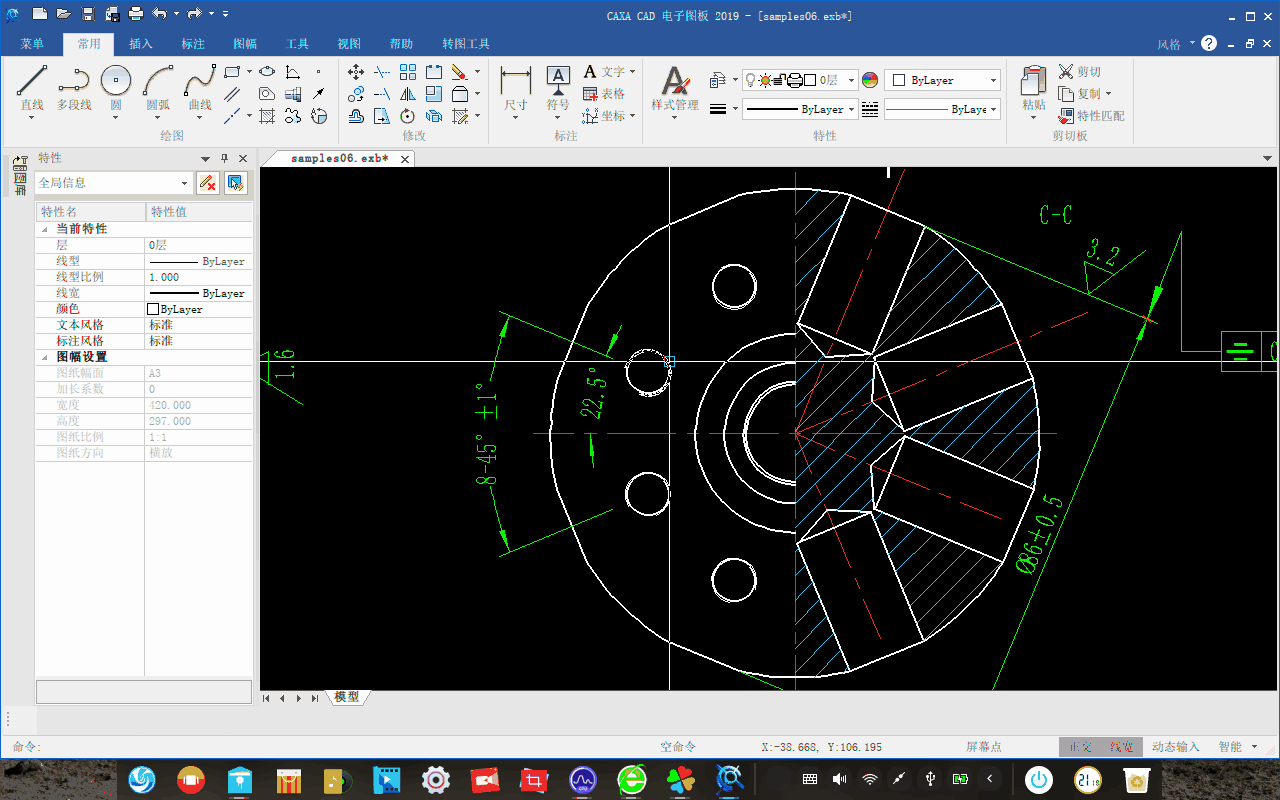Select the parallel lines tool
The height and width of the screenshot is (800, 1280).
(232, 94)
